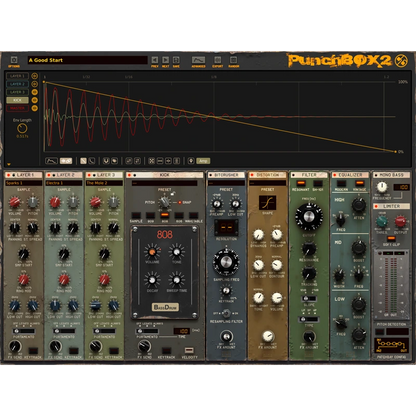Toggle the Bitcrusher module power
Image resolution: width=416 pixels, height=416 pixels.
point(210,175)
